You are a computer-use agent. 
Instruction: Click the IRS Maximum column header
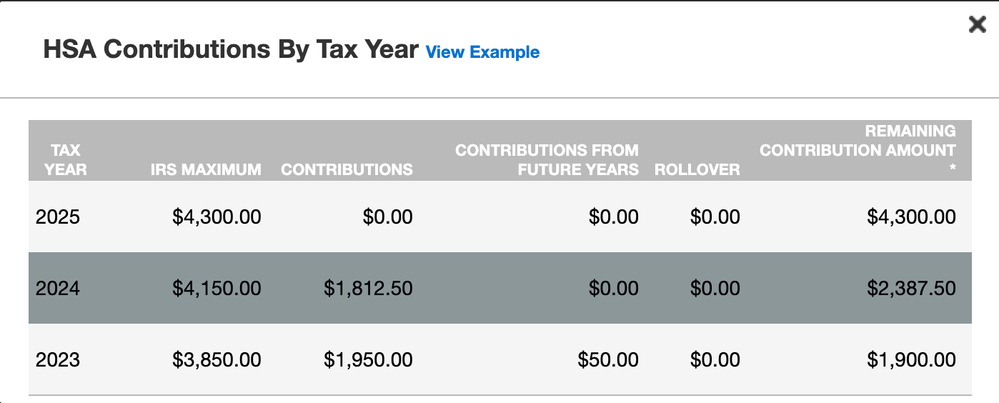click(206, 170)
